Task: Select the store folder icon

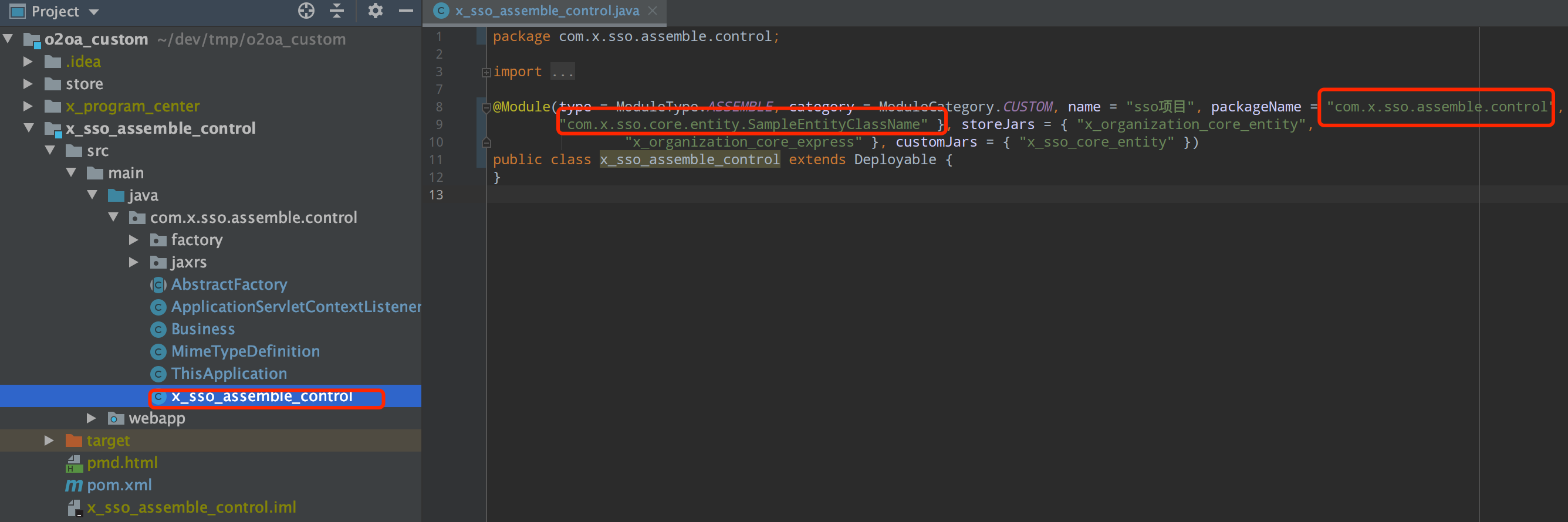Action: [x=53, y=84]
